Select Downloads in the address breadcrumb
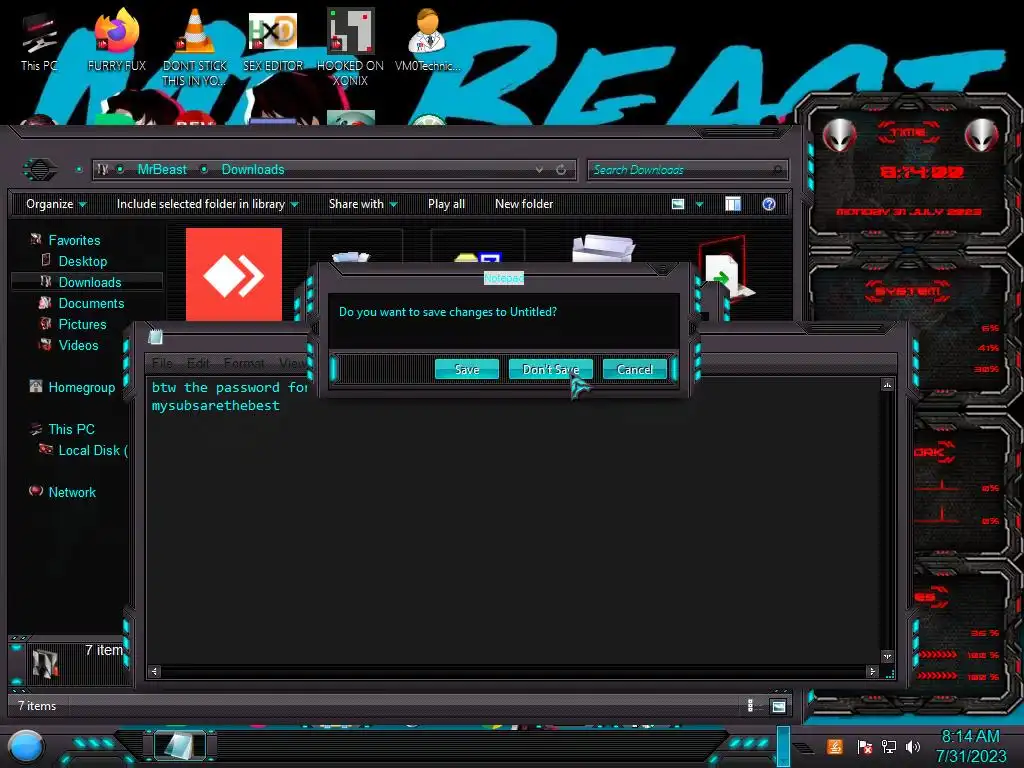 [x=253, y=170]
